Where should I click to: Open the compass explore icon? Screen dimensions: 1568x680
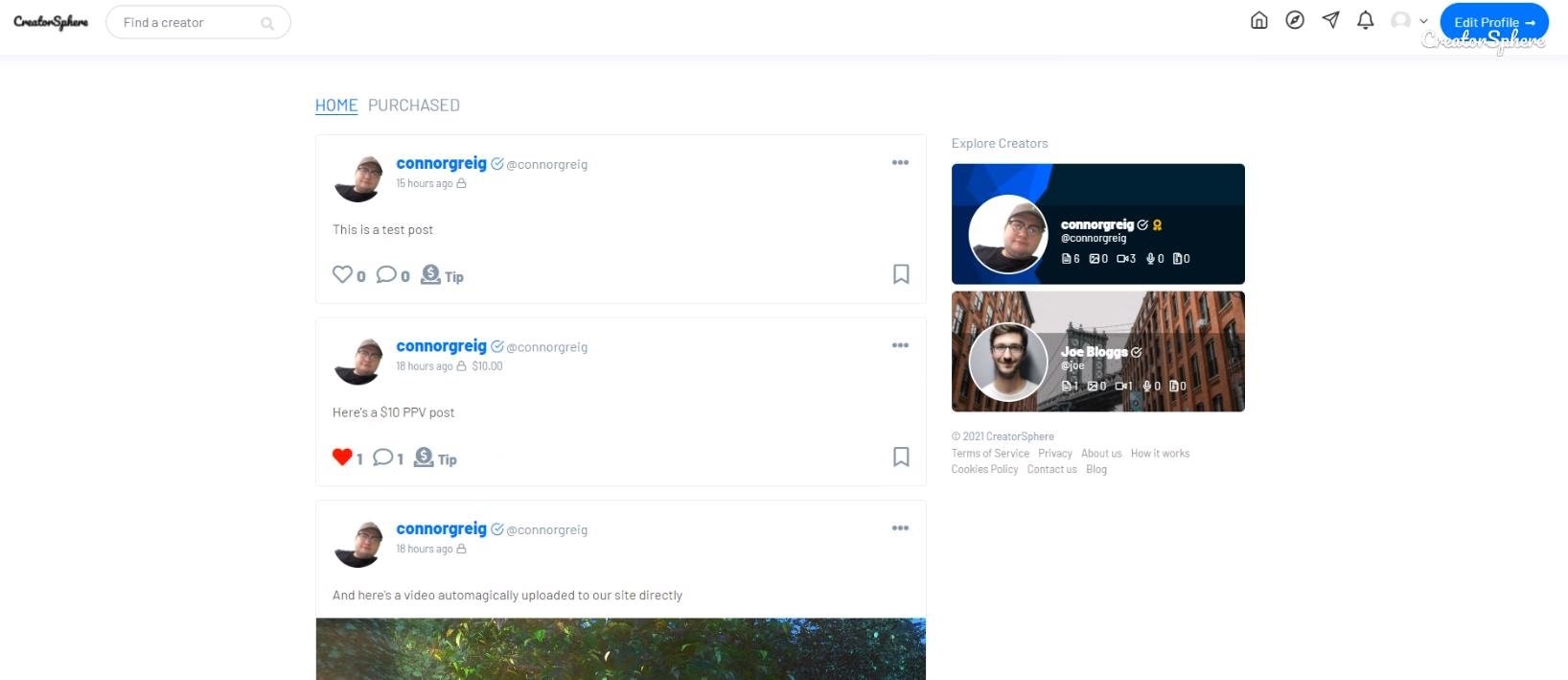[x=1295, y=20]
